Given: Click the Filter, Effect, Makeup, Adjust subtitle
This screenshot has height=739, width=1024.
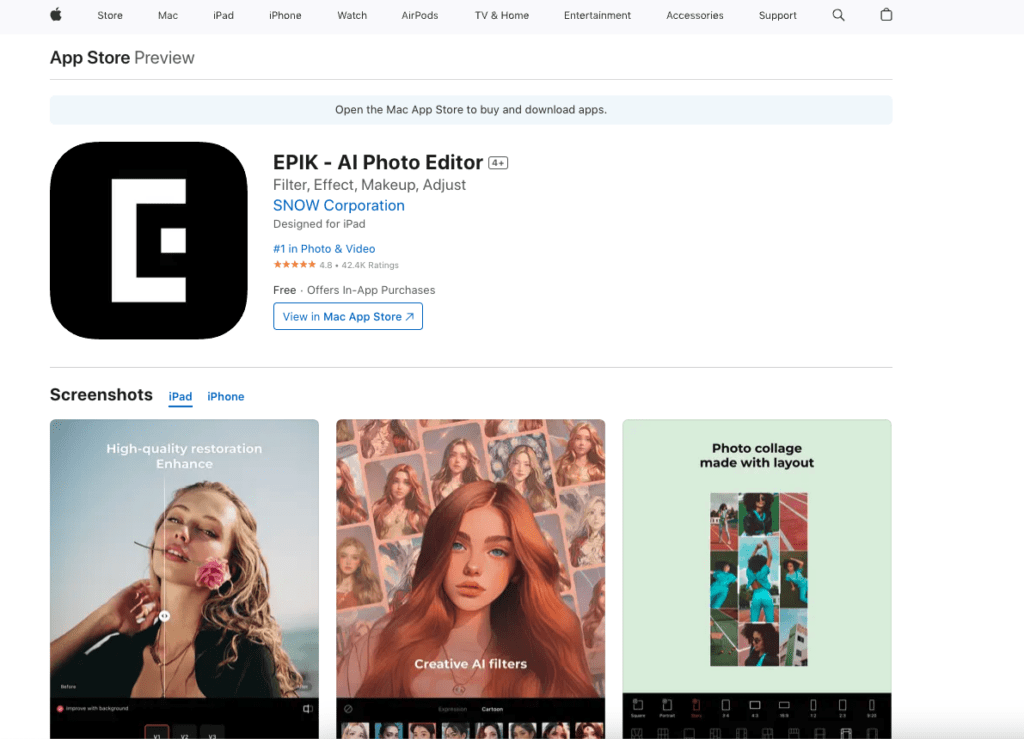Looking at the screenshot, I should click(370, 185).
